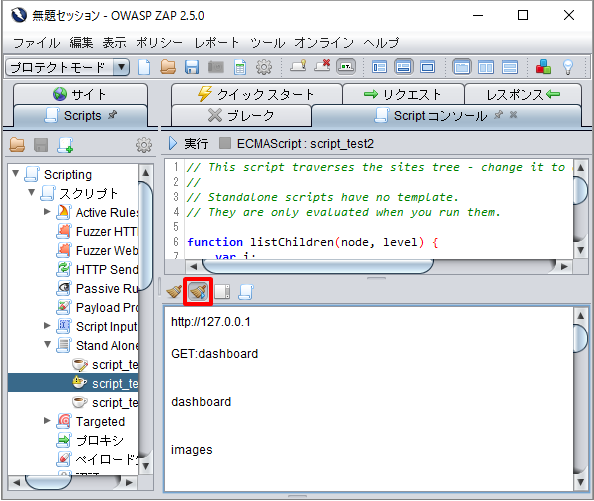
Task: Click the light bulb icon in toolbar
Action: point(567,67)
